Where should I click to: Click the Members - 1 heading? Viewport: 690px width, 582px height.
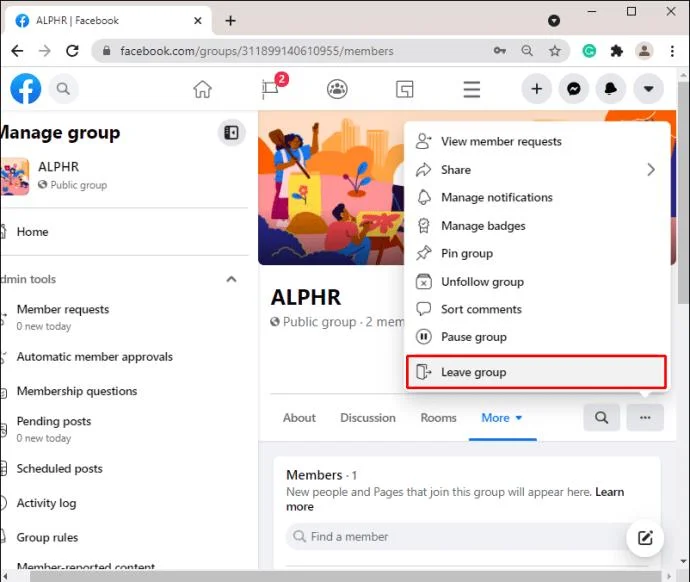pyautogui.click(x=322, y=475)
